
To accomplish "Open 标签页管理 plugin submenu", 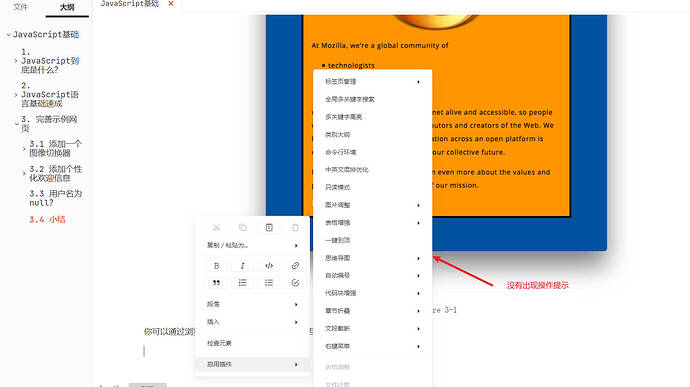I will click(372, 81).
